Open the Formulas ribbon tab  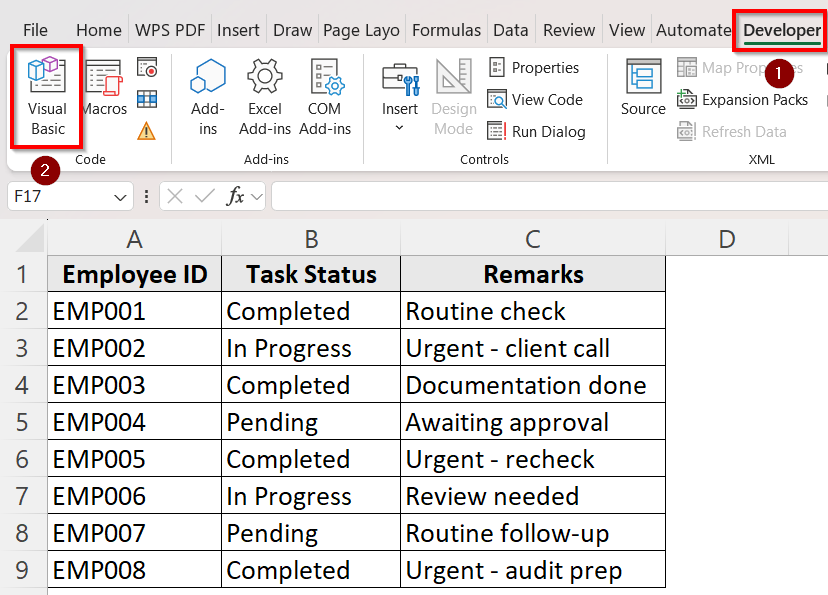[446, 30]
